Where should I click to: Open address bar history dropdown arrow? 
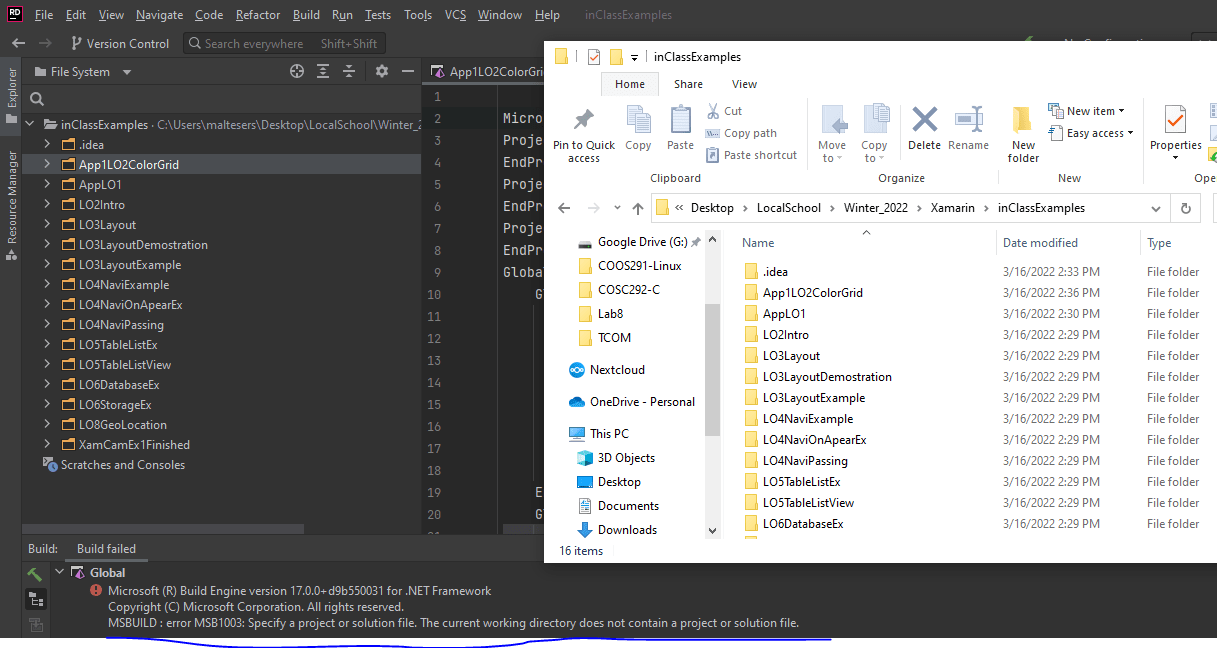click(1156, 208)
